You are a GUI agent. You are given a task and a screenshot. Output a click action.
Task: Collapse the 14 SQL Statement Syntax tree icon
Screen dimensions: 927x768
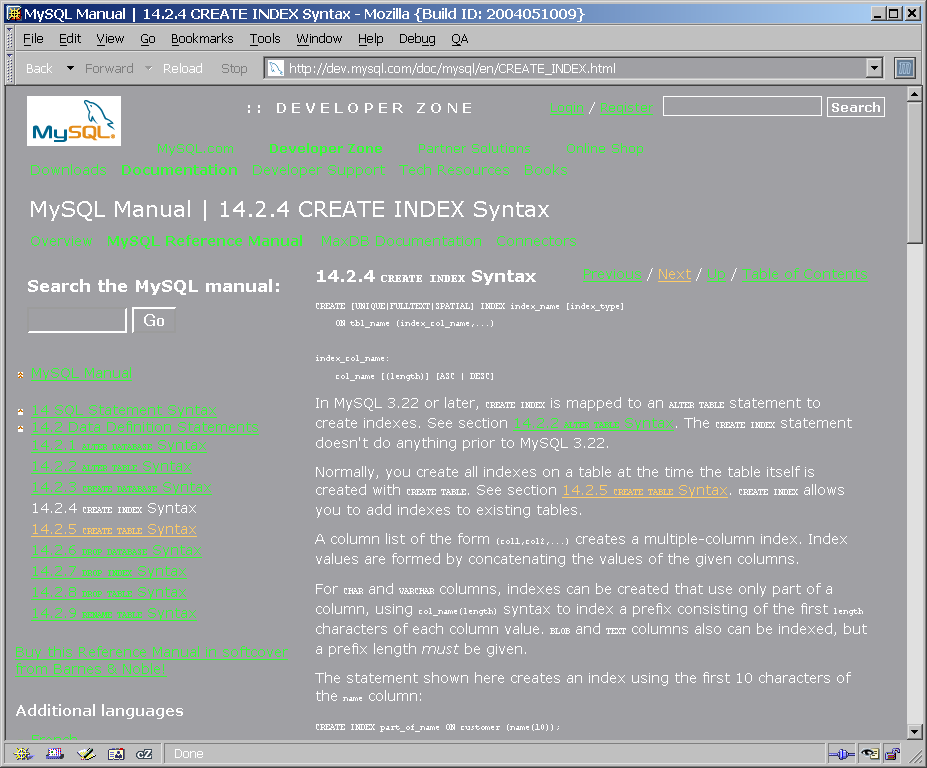pos(20,411)
